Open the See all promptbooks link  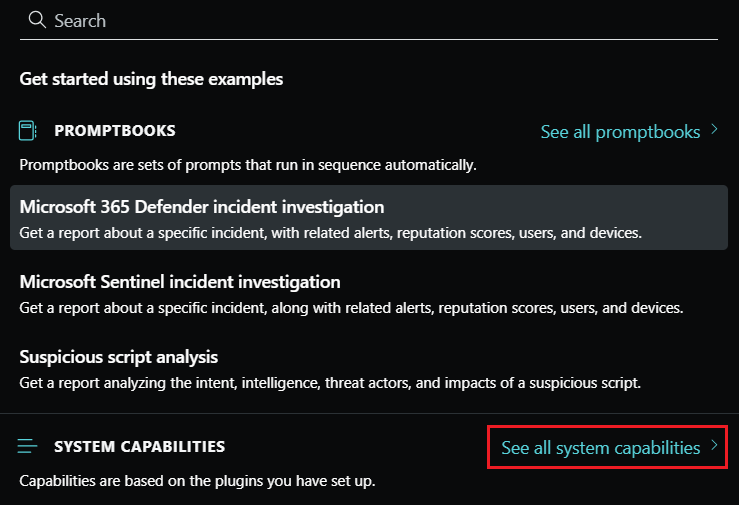click(620, 131)
